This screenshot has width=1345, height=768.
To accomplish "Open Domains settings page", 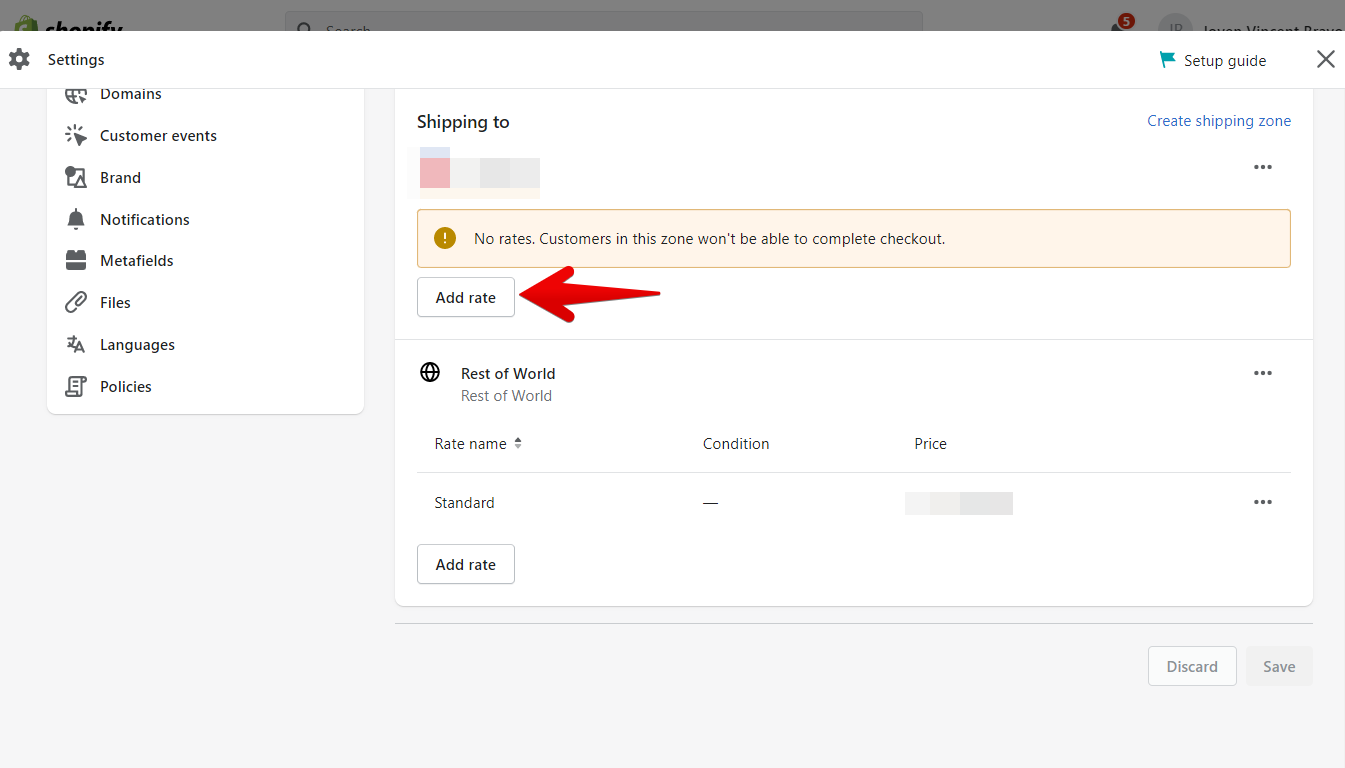I will (x=130, y=94).
